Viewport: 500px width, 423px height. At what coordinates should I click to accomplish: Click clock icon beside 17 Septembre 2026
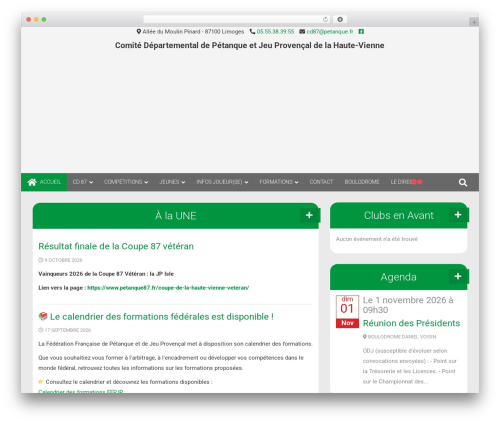click(x=41, y=330)
